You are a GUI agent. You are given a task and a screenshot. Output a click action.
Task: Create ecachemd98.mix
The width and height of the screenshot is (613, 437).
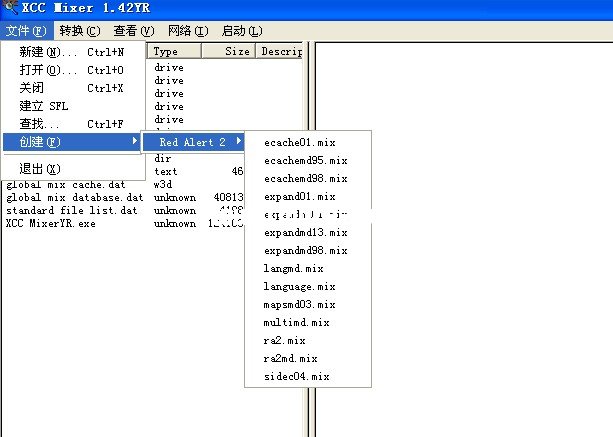click(x=308, y=179)
